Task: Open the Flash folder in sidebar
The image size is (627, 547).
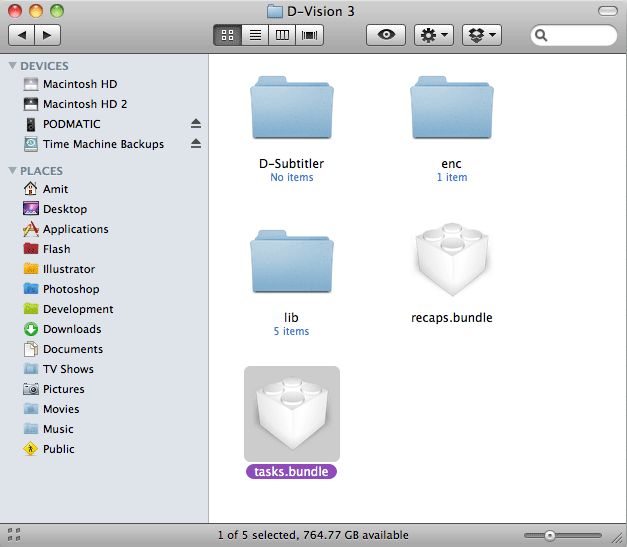Action: pyautogui.click(x=104, y=249)
